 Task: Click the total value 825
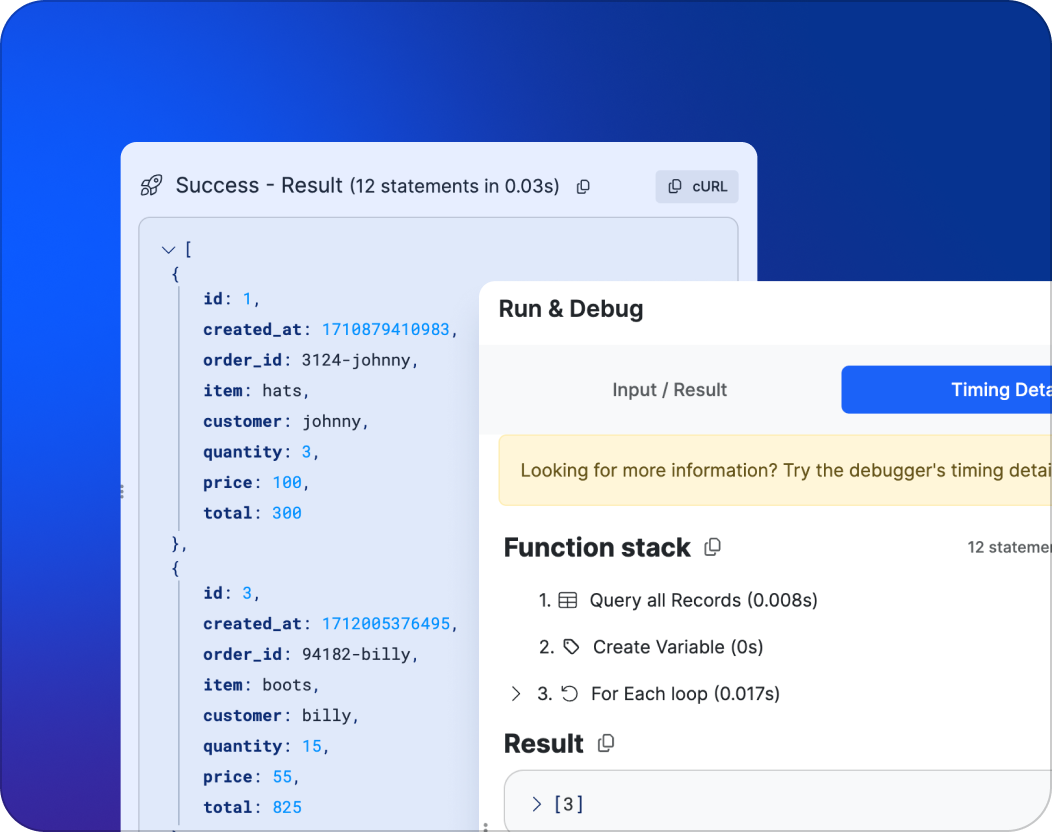(286, 807)
